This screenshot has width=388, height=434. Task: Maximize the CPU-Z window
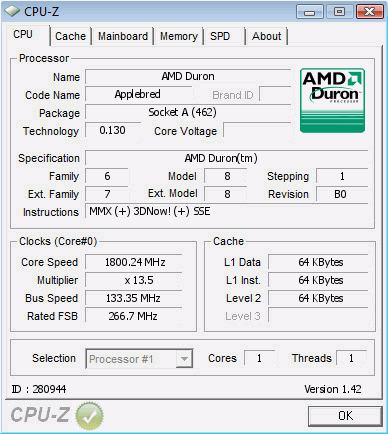339,12
